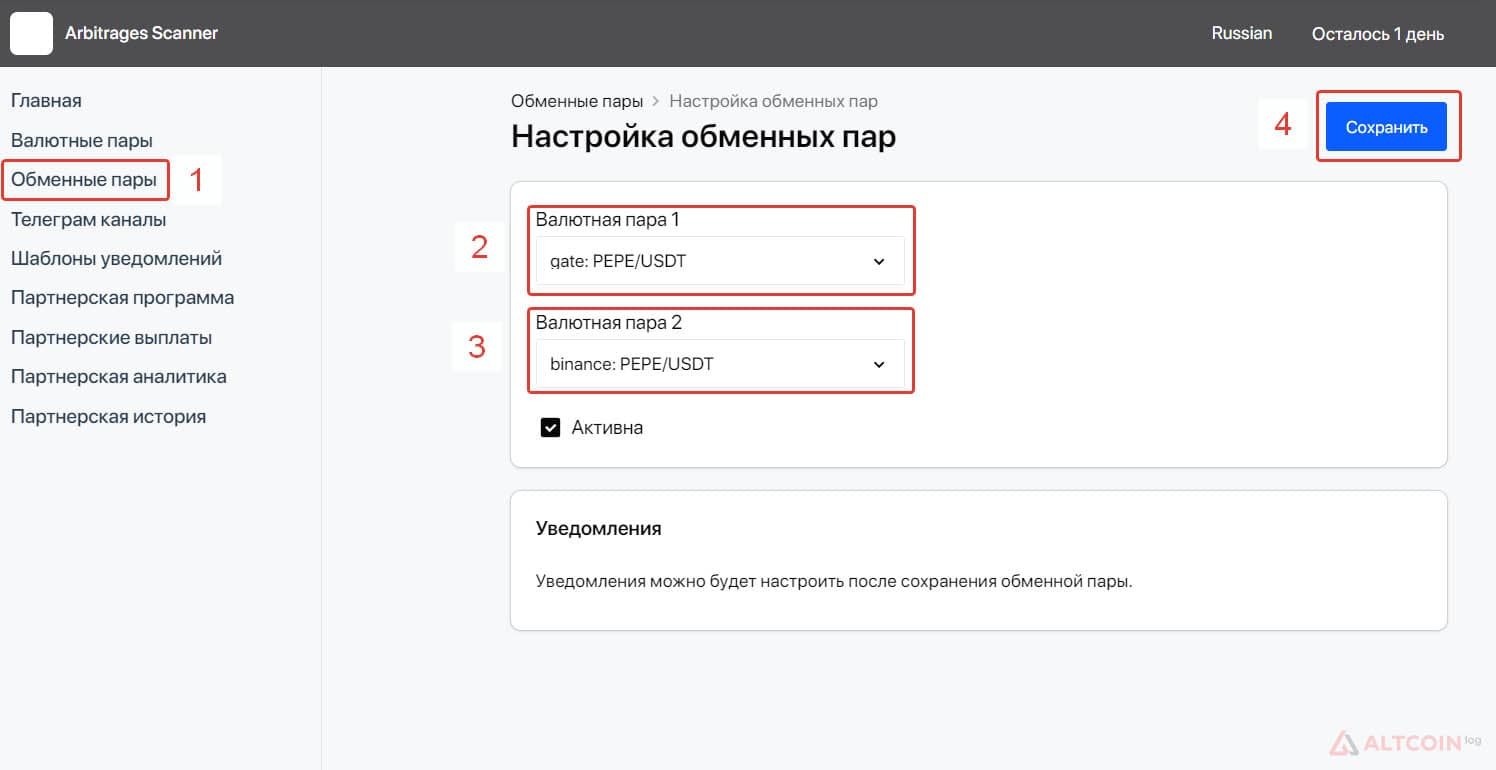Open Телеграм каналы section
1496x770 pixels.
(89, 219)
